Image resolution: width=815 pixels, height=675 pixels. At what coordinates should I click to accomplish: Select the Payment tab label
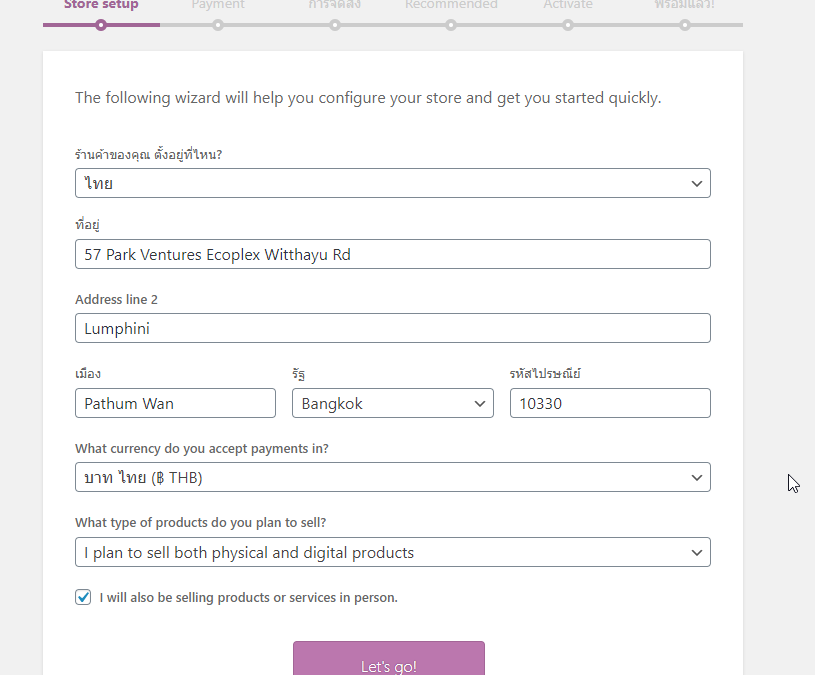[x=218, y=5]
